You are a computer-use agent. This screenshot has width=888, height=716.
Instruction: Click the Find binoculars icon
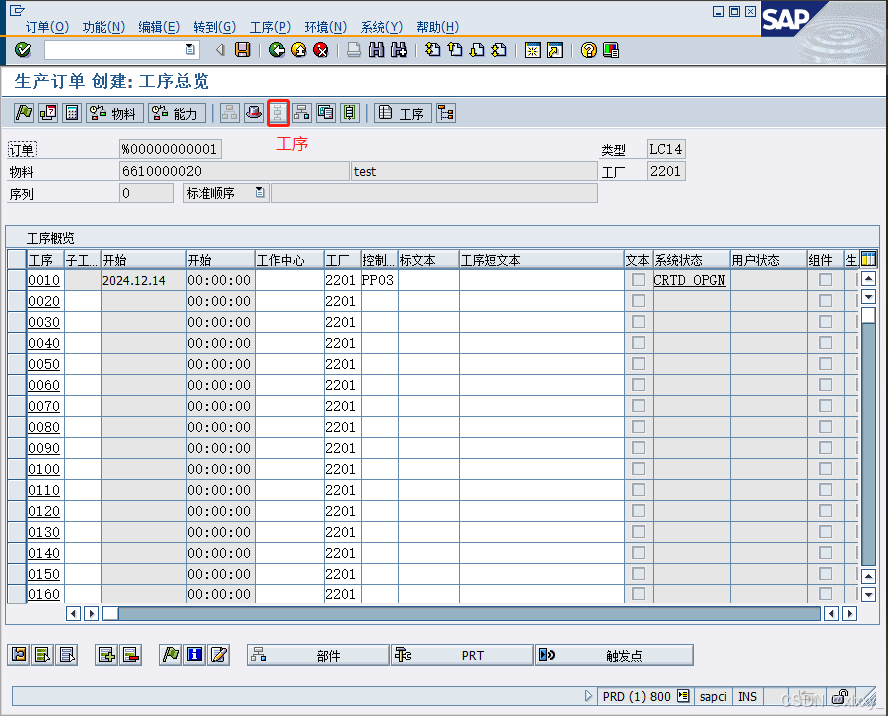tap(376, 50)
